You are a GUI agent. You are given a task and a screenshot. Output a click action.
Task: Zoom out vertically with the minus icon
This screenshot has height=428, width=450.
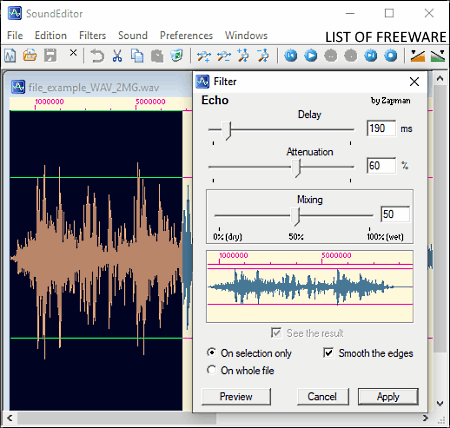pos(263,56)
